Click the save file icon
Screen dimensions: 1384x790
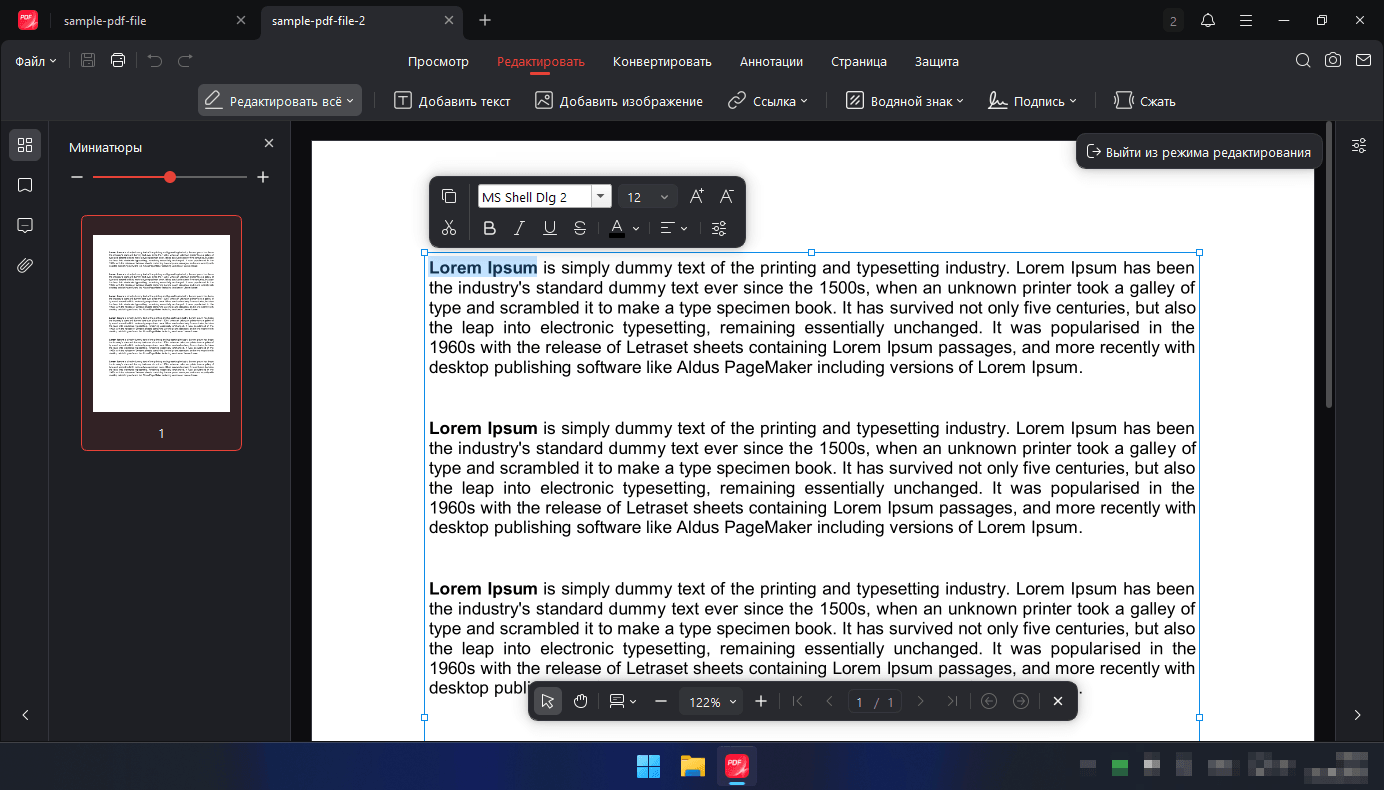tap(88, 61)
